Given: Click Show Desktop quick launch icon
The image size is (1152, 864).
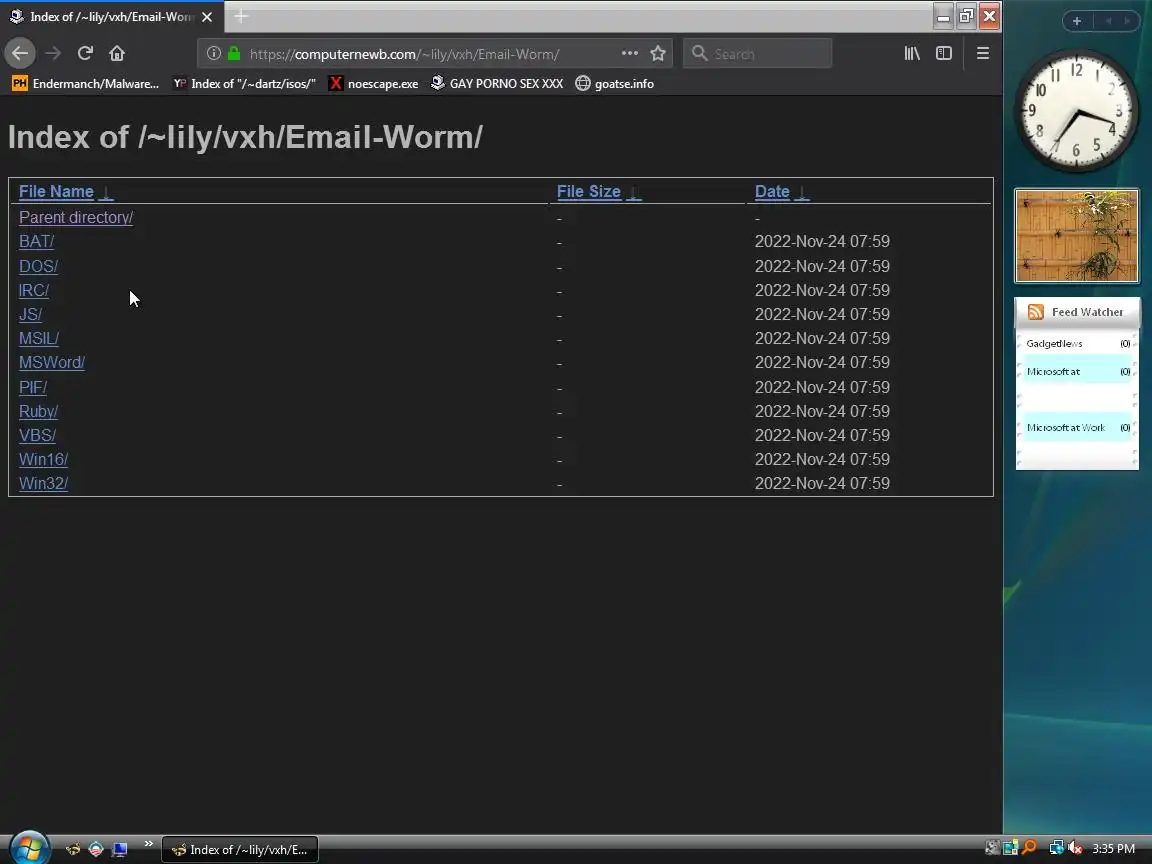Looking at the screenshot, I should point(119,849).
